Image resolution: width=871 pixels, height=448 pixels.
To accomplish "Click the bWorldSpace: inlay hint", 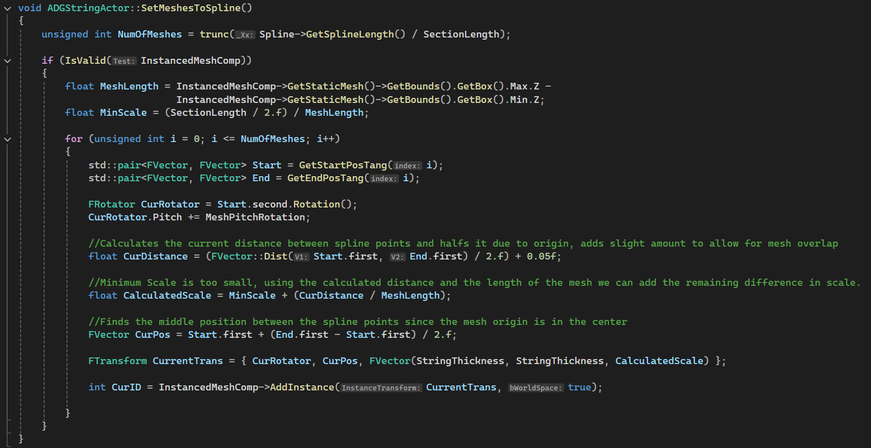I will 536,387.
